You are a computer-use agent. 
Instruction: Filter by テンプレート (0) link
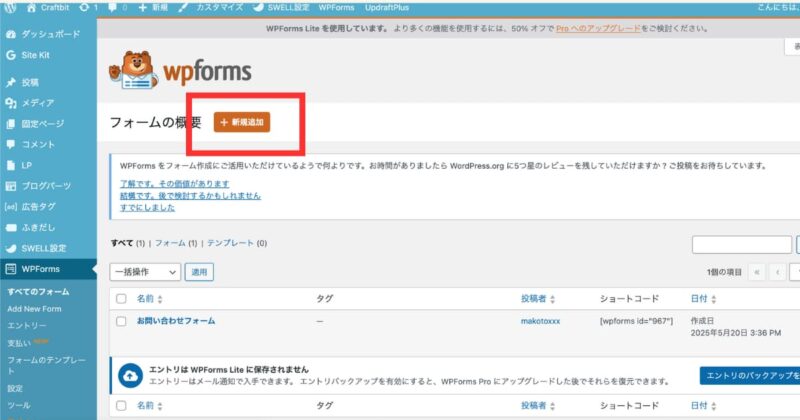pos(237,243)
